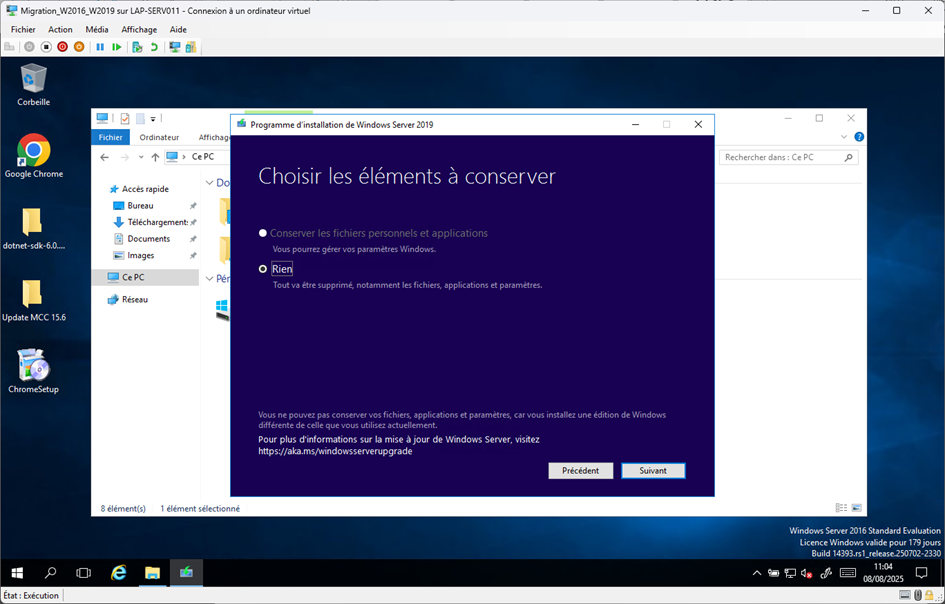Click the muted volume tray icon
This screenshot has width=945, height=604.
(x=806, y=573)
